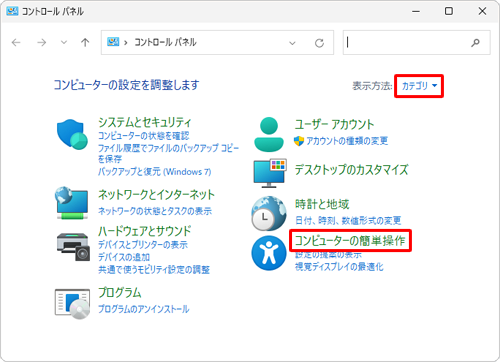Open デバイスの追加 link
The width and height of the screenshot is (500, 362).
[124, 257]
